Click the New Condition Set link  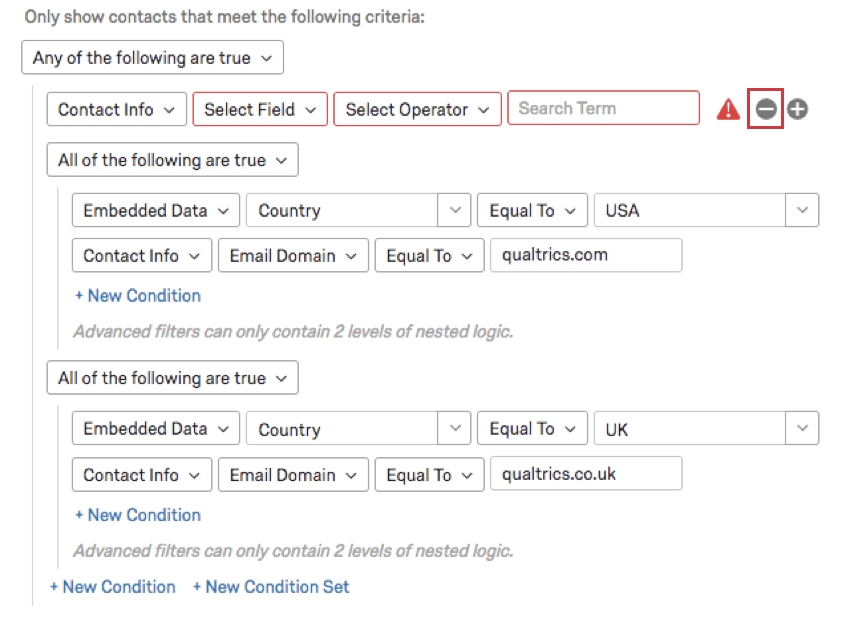pyautogui.click(x=271, y=587)
